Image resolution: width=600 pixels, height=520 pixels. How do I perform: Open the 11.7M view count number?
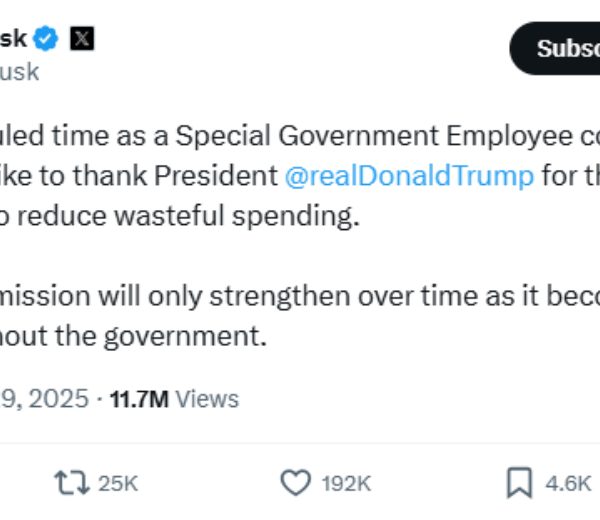pyautogui.click(x=142, y=399)
